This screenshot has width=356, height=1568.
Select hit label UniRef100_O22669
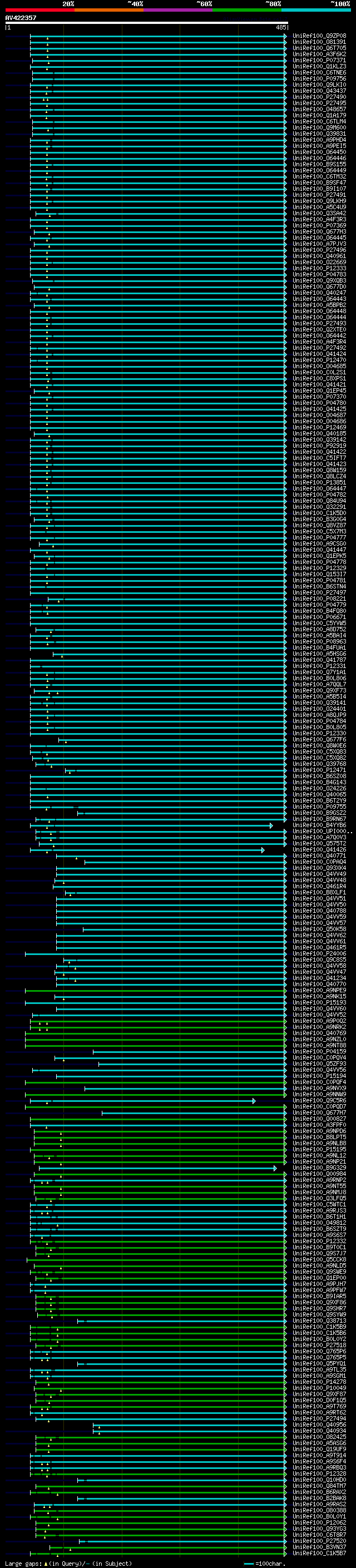point(319,263)
